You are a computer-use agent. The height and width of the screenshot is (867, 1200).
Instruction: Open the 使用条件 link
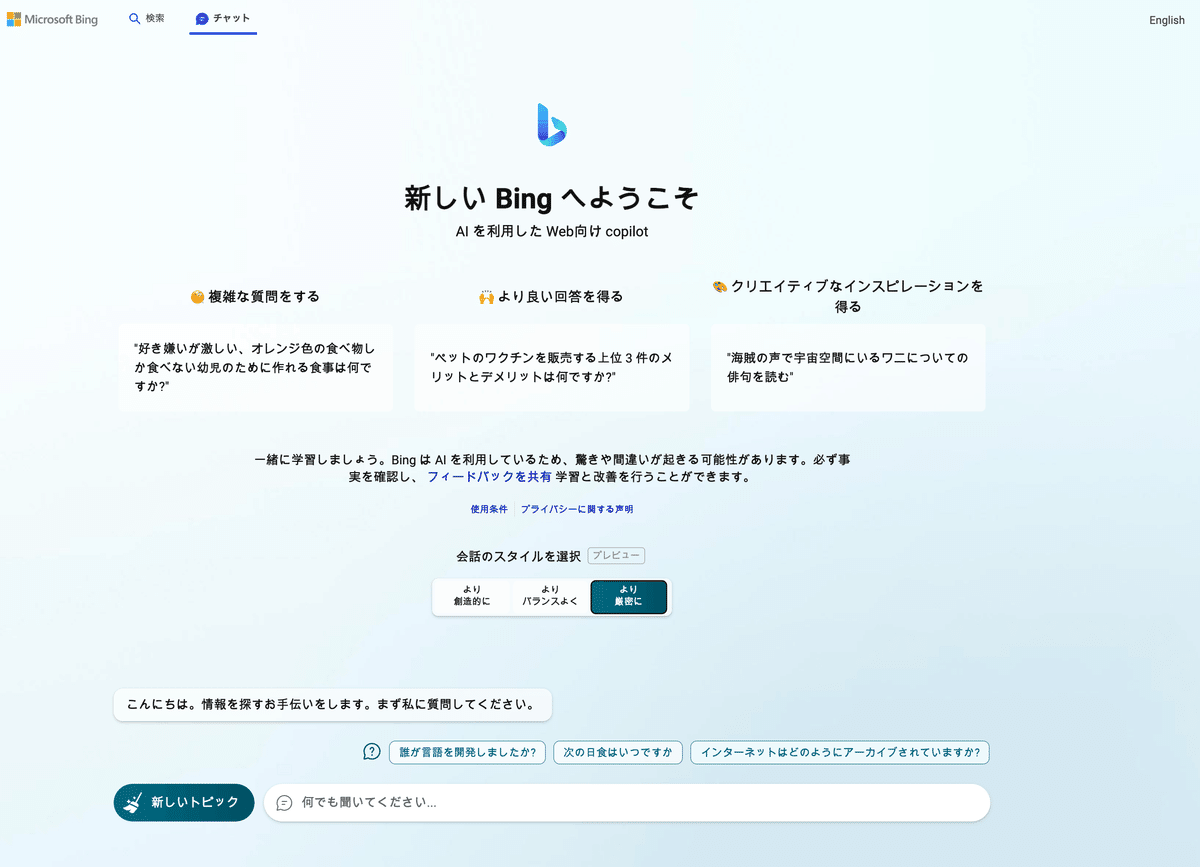489,509
